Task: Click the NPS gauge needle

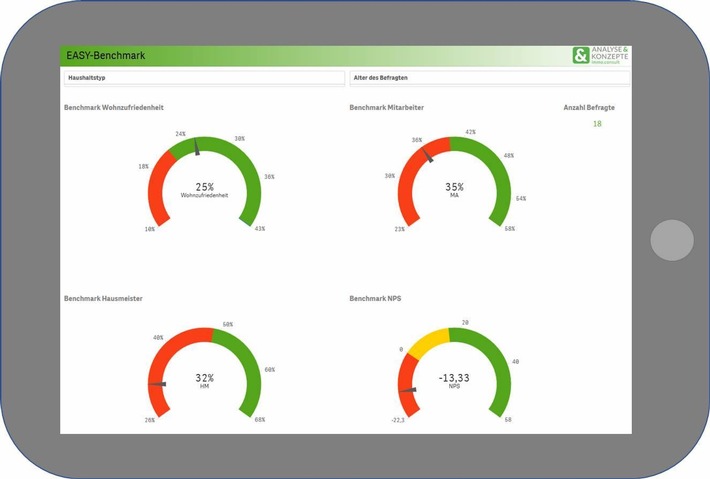Action: click(x=407, y=390)
